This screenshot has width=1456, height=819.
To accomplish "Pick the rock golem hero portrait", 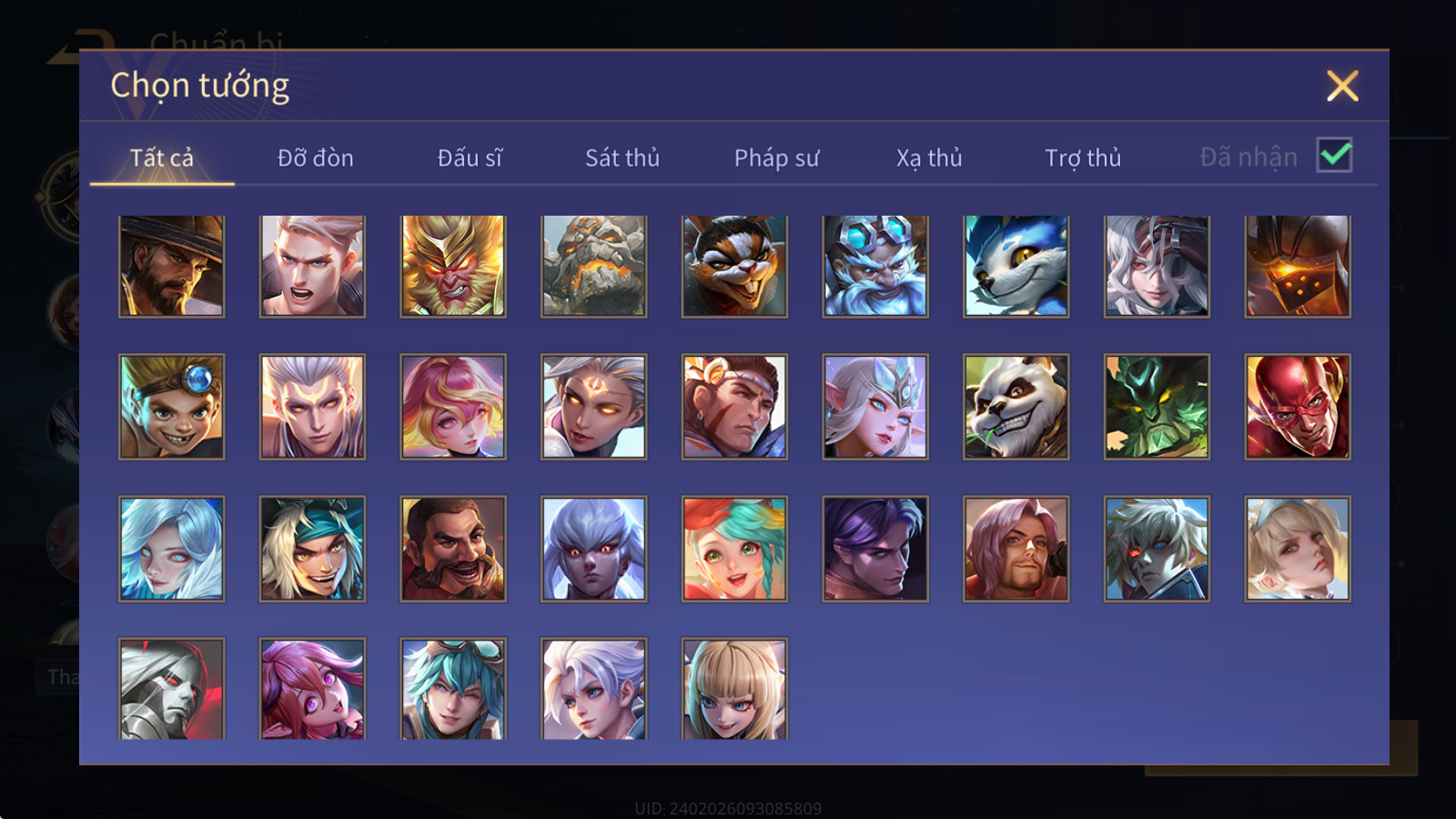I will [x=593, y=266].
